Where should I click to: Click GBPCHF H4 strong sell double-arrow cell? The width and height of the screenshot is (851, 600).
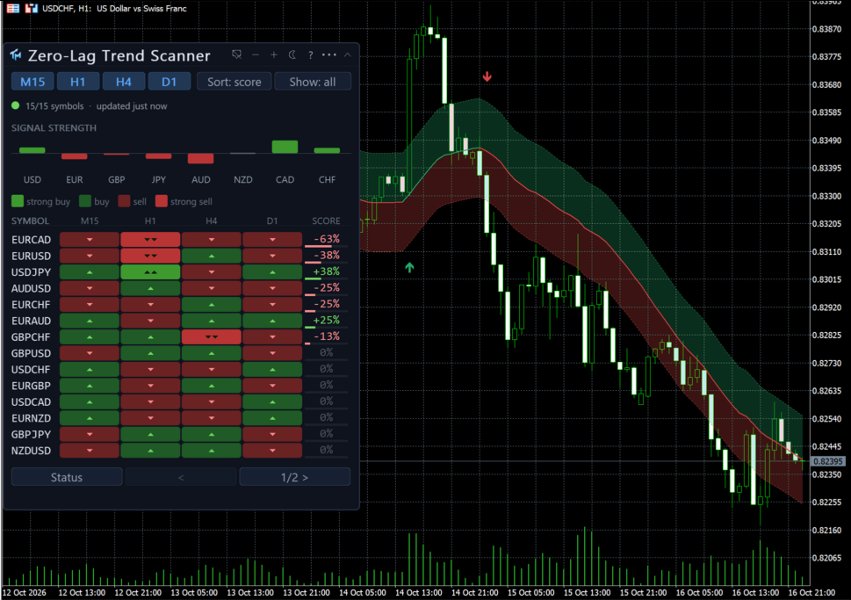211,337
